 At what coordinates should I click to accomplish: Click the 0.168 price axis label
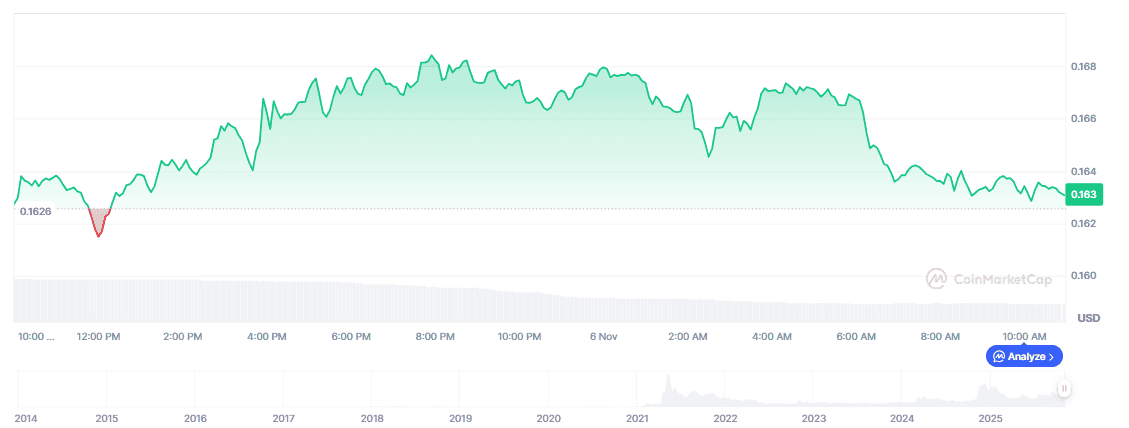[1083, 67]
